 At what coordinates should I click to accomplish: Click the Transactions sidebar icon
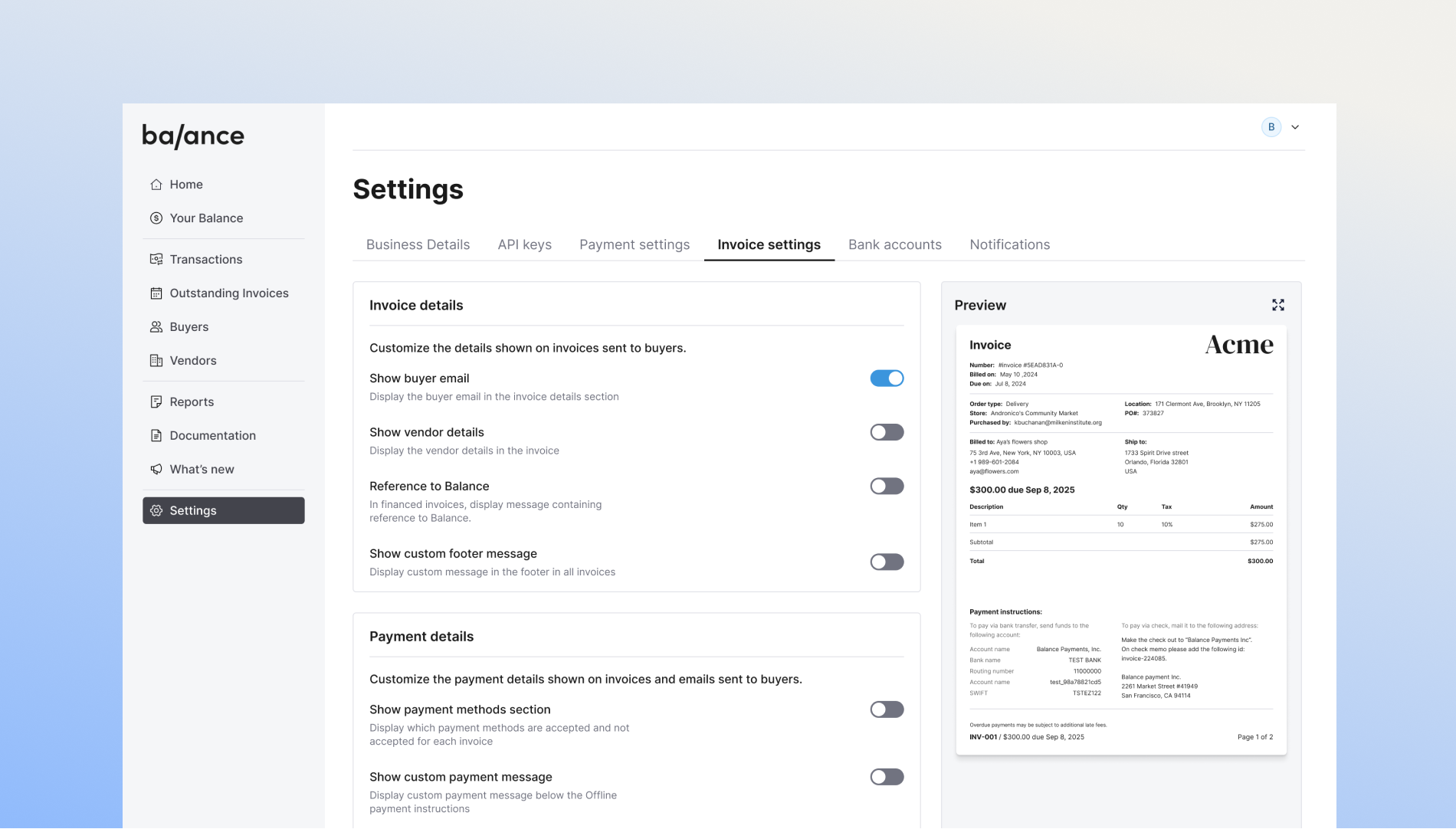pyautogui.click(x=156, y=260)
